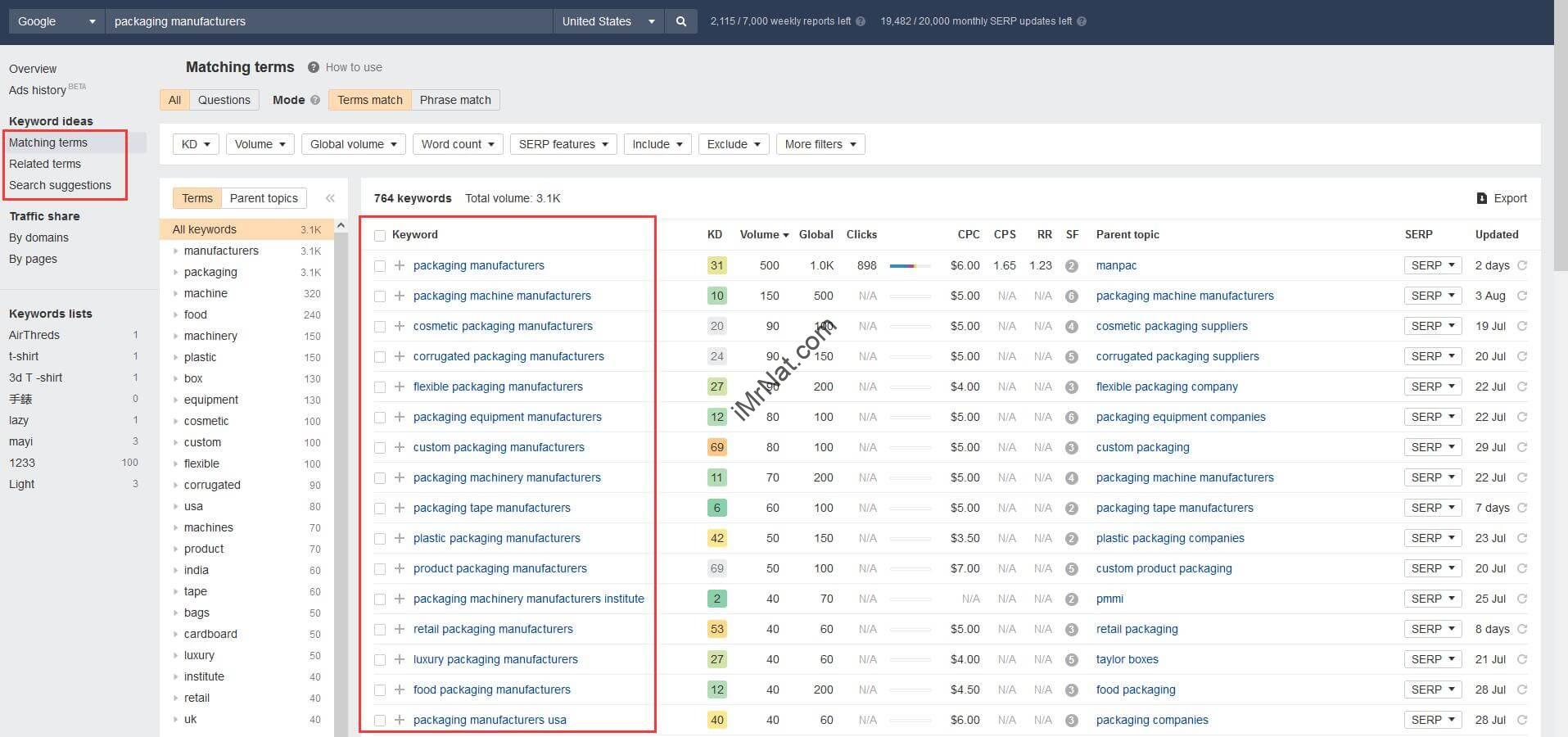
Task: Tick checkbox for plastic packaging manufacturers
Action: coord(380,539)
